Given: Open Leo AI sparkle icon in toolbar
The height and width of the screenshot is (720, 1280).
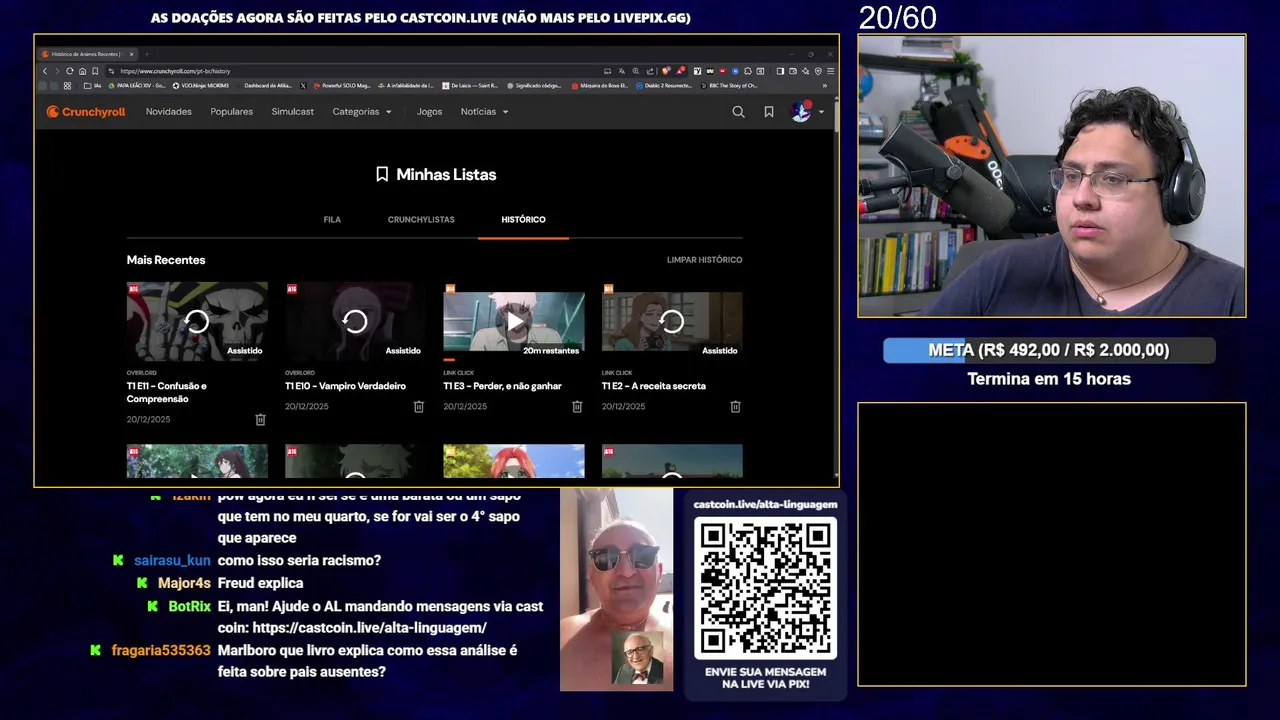Looking at the screenshot, I should point(805,71).
